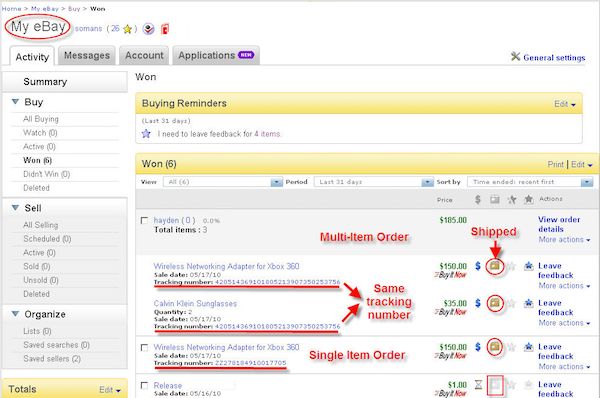Open Saved searches (0) in Organize
The height and width of the screenshot is (398, 600).
click(x=57, y=345)
